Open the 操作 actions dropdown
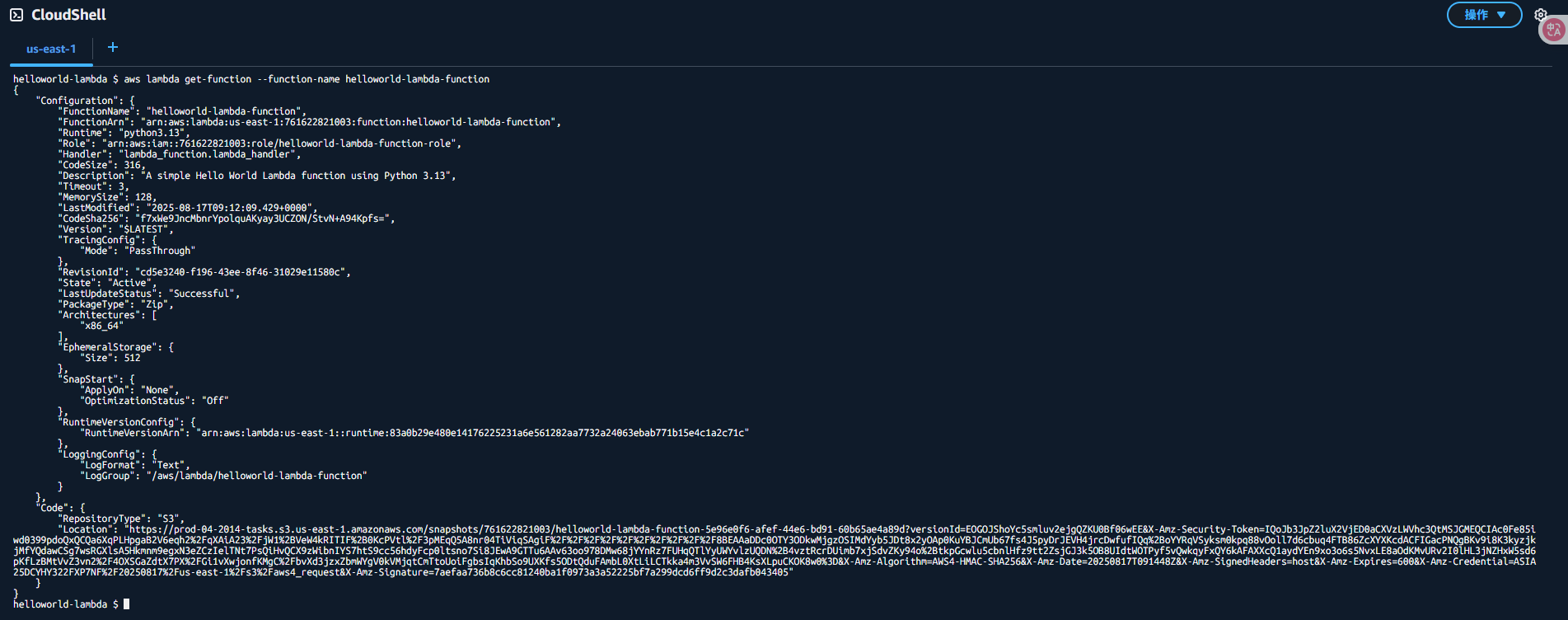Screen dimensions: 1568x620 1484,15
